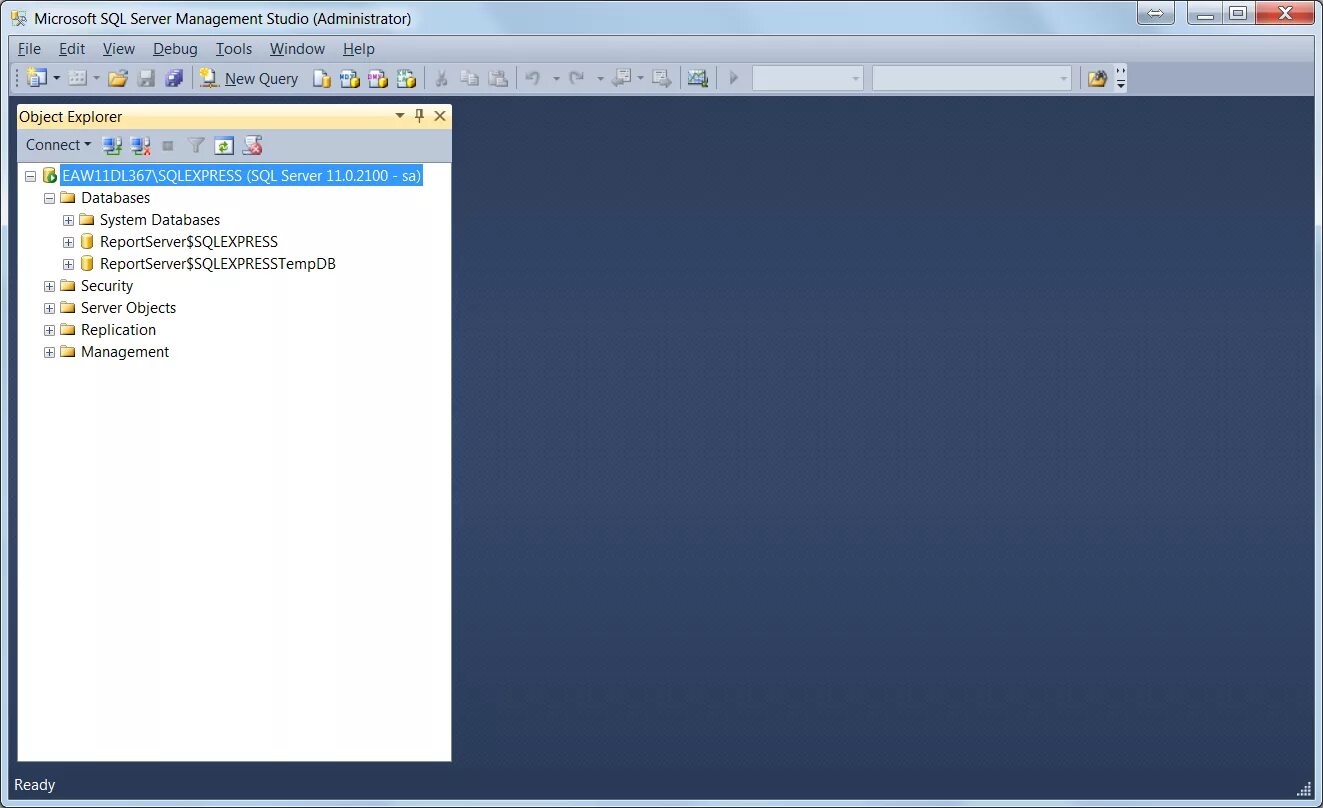Viewport: 1323px width, 808px height.
Task: Open the Edit menu
Action: click(x=72, y=48)
